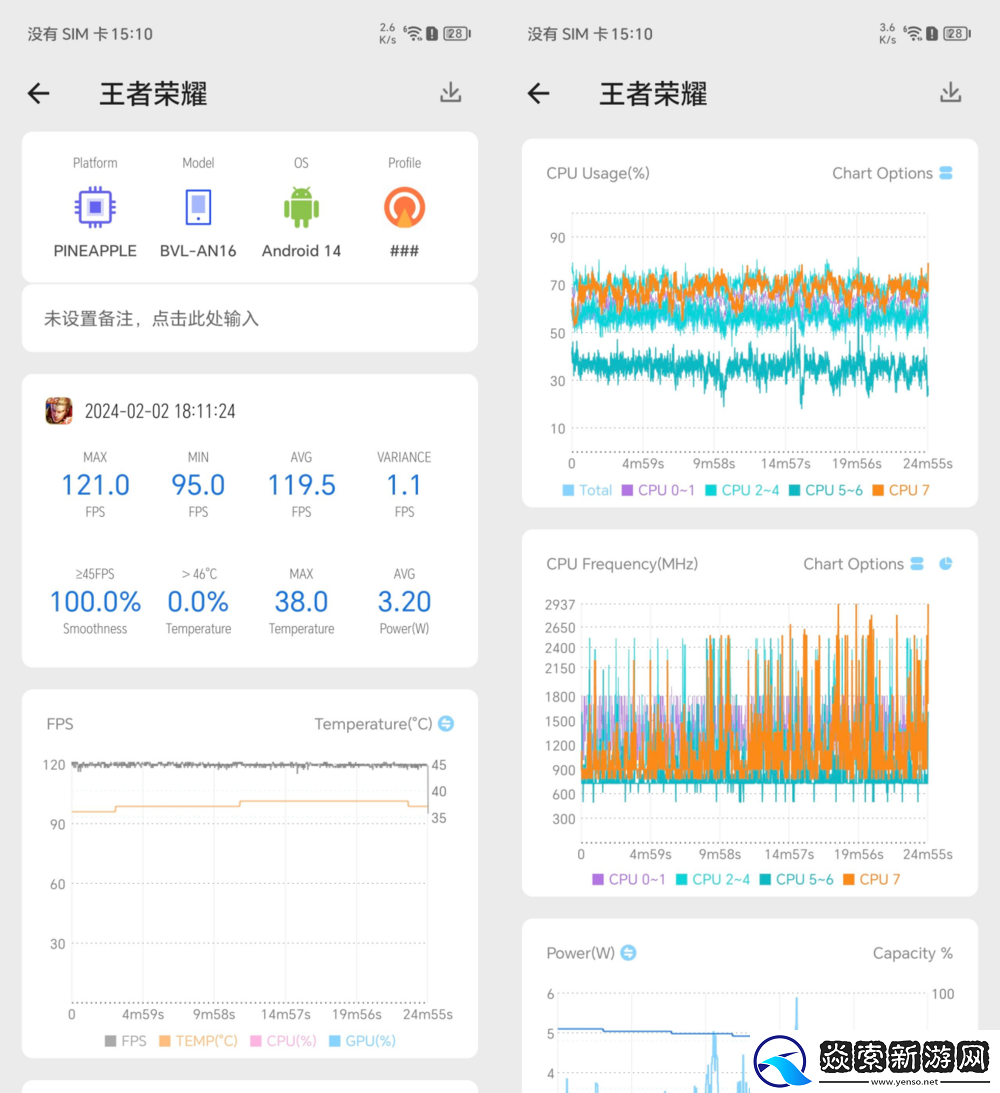This screenshot has width=1000, height=1093.
Task: Click the 王者荣耀 title on left page
Action: tap(152, 93)
